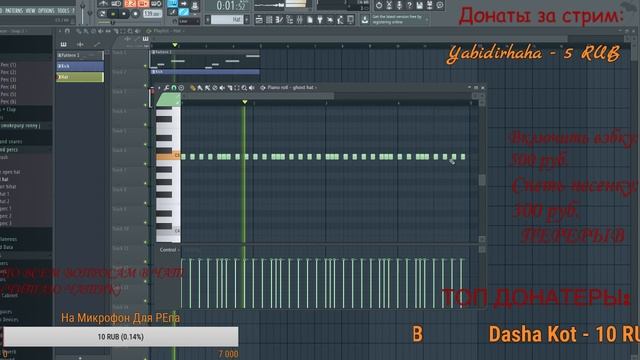
Task: Click the undo history icon in top right
Action: point(379,5)
